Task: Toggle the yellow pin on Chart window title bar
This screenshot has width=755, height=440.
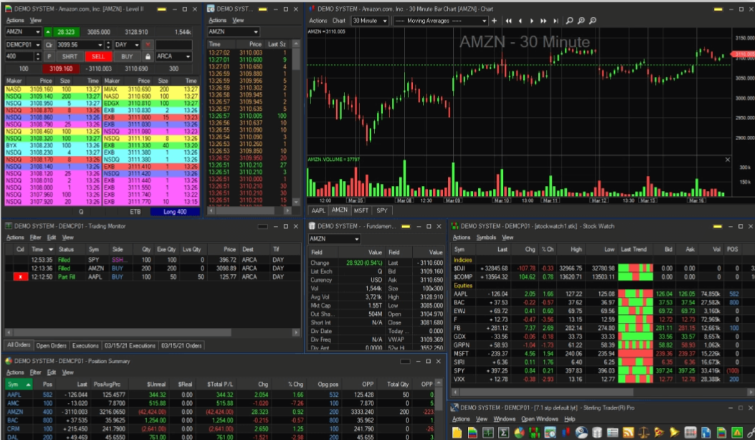Action: 718,9
